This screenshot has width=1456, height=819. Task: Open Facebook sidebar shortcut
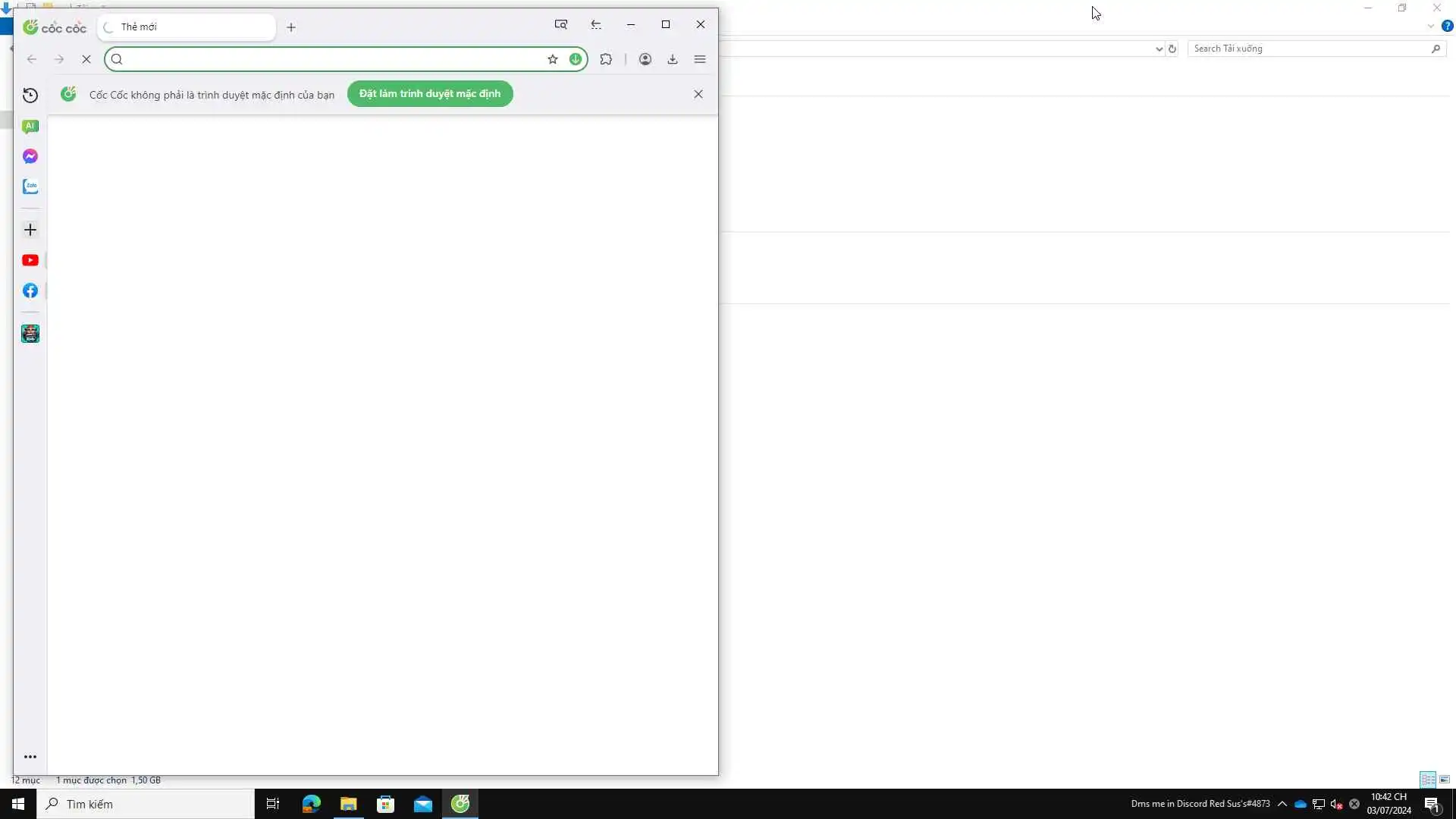30,291
